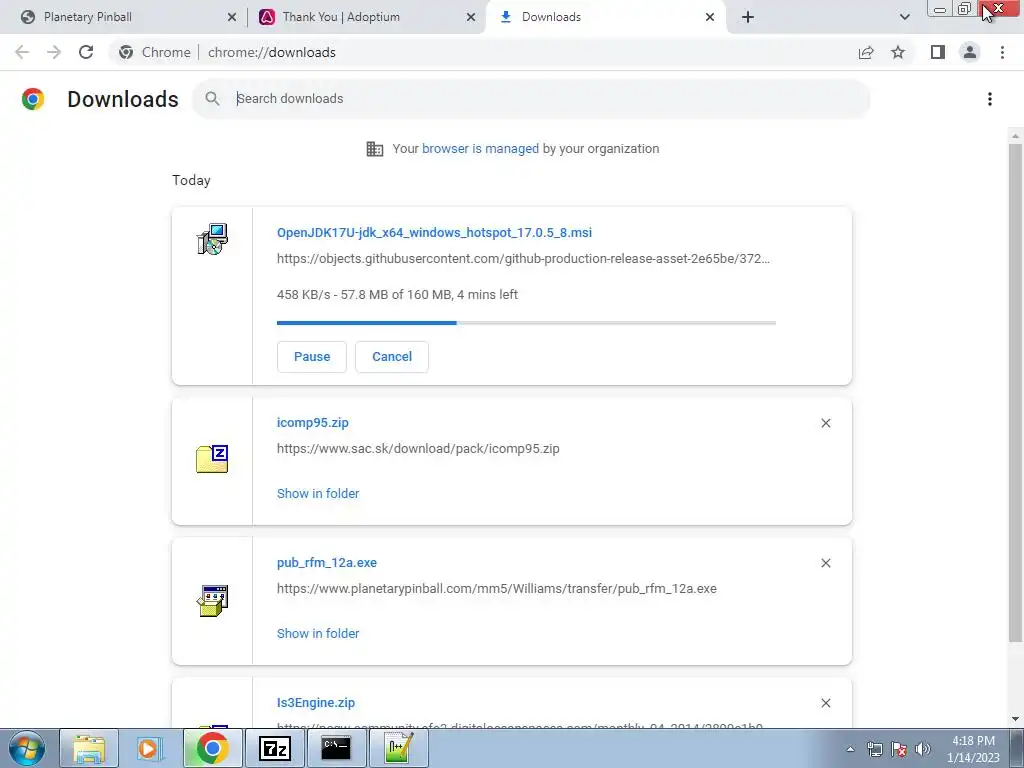Open the tab search chevron
Screen dimensions: 1024x768
pyautogui.click(x=904, y=17)
